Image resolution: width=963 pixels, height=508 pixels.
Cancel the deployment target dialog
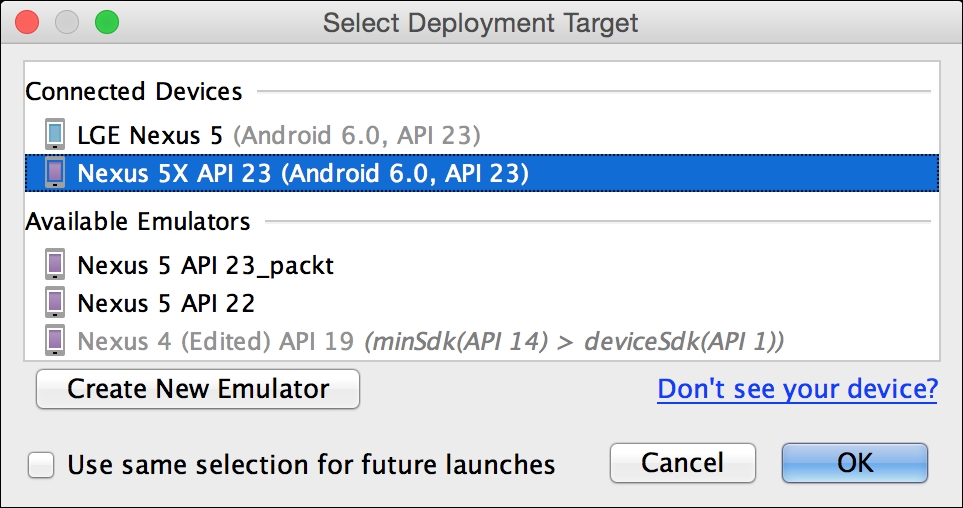[x=682, y=463]
